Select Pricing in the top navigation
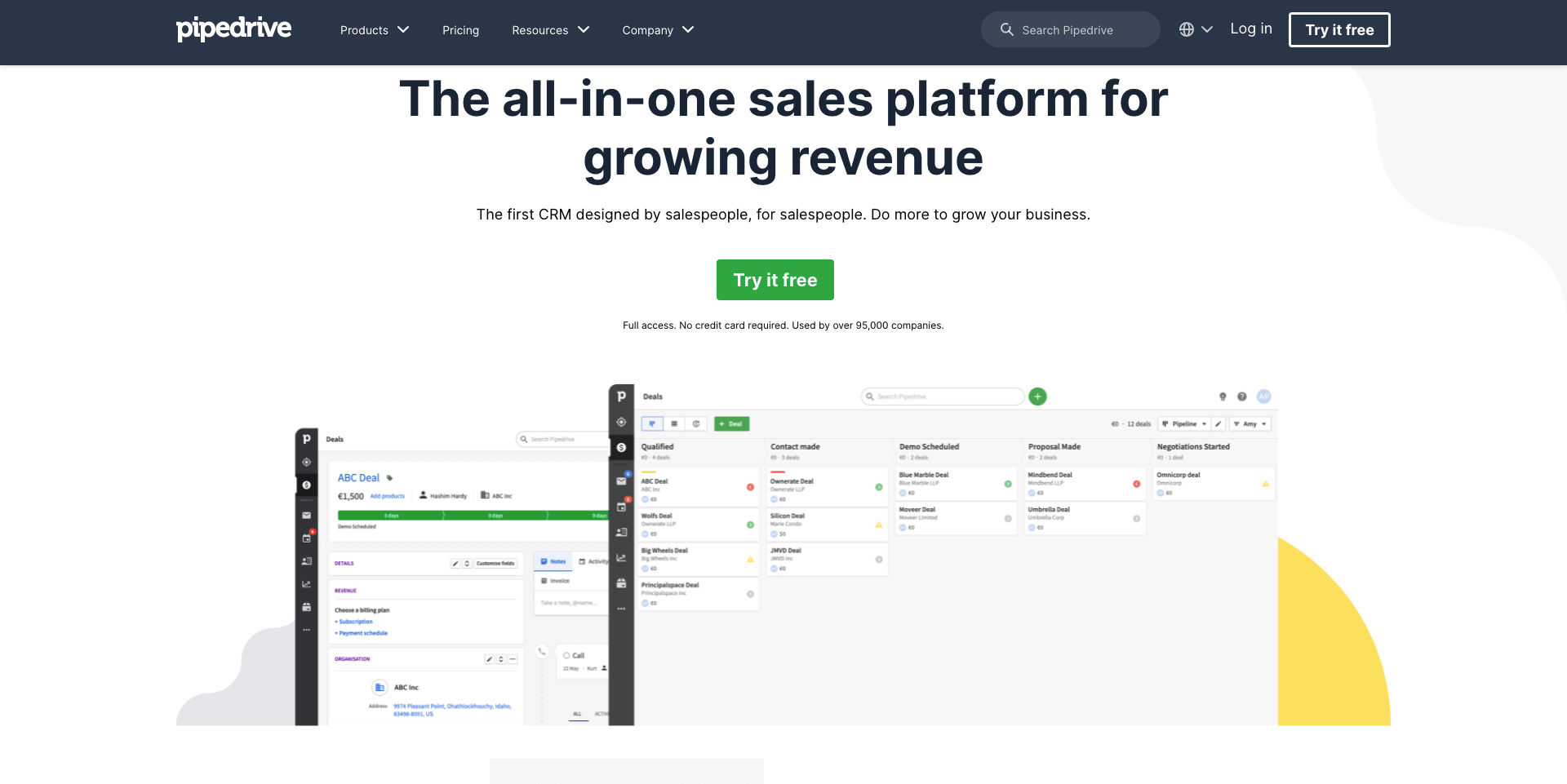This screenshot has height=784, width=1567. coord(460,30)
